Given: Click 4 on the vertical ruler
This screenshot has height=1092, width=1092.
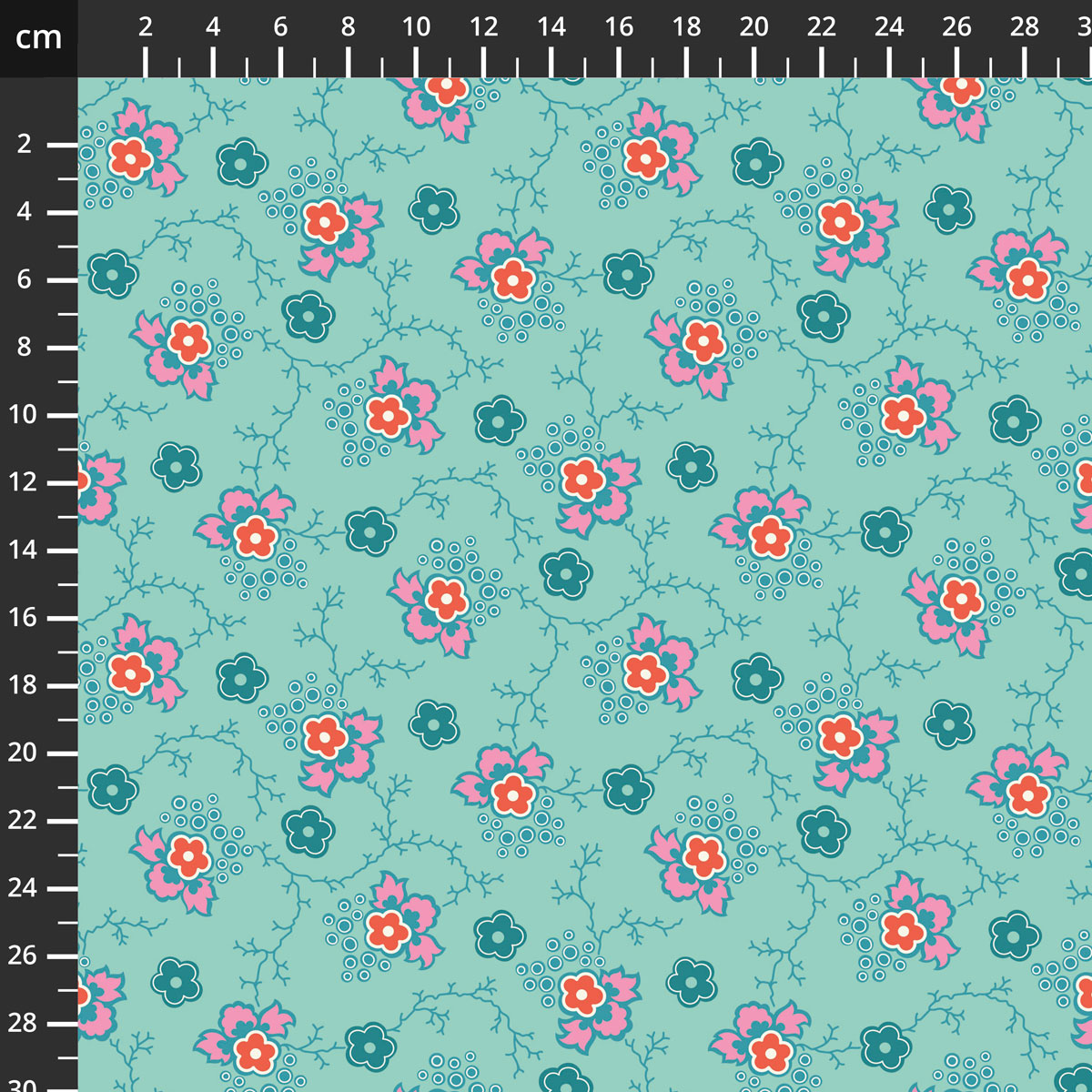Looking at the screenshot, I should [25, 212].
